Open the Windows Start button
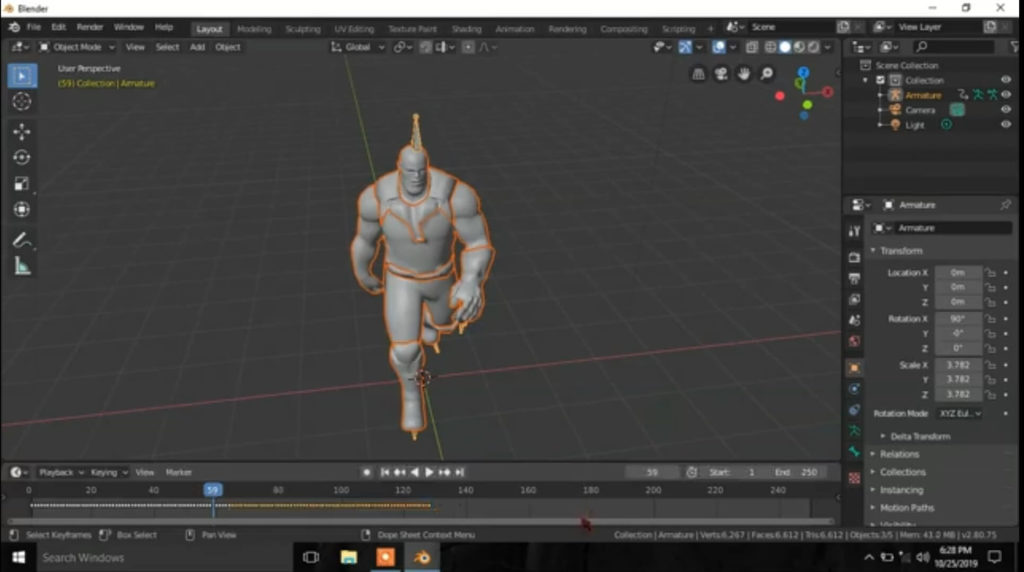1024x572 pixels. pyautogui.click(x=18, y=558)
